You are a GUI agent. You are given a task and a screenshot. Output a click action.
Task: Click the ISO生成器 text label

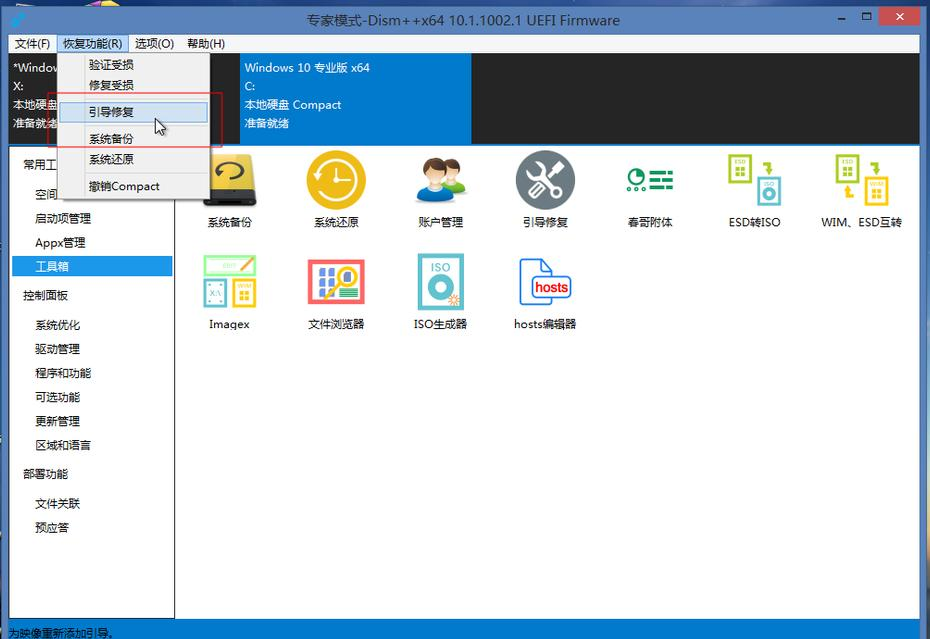coord(441,324)
